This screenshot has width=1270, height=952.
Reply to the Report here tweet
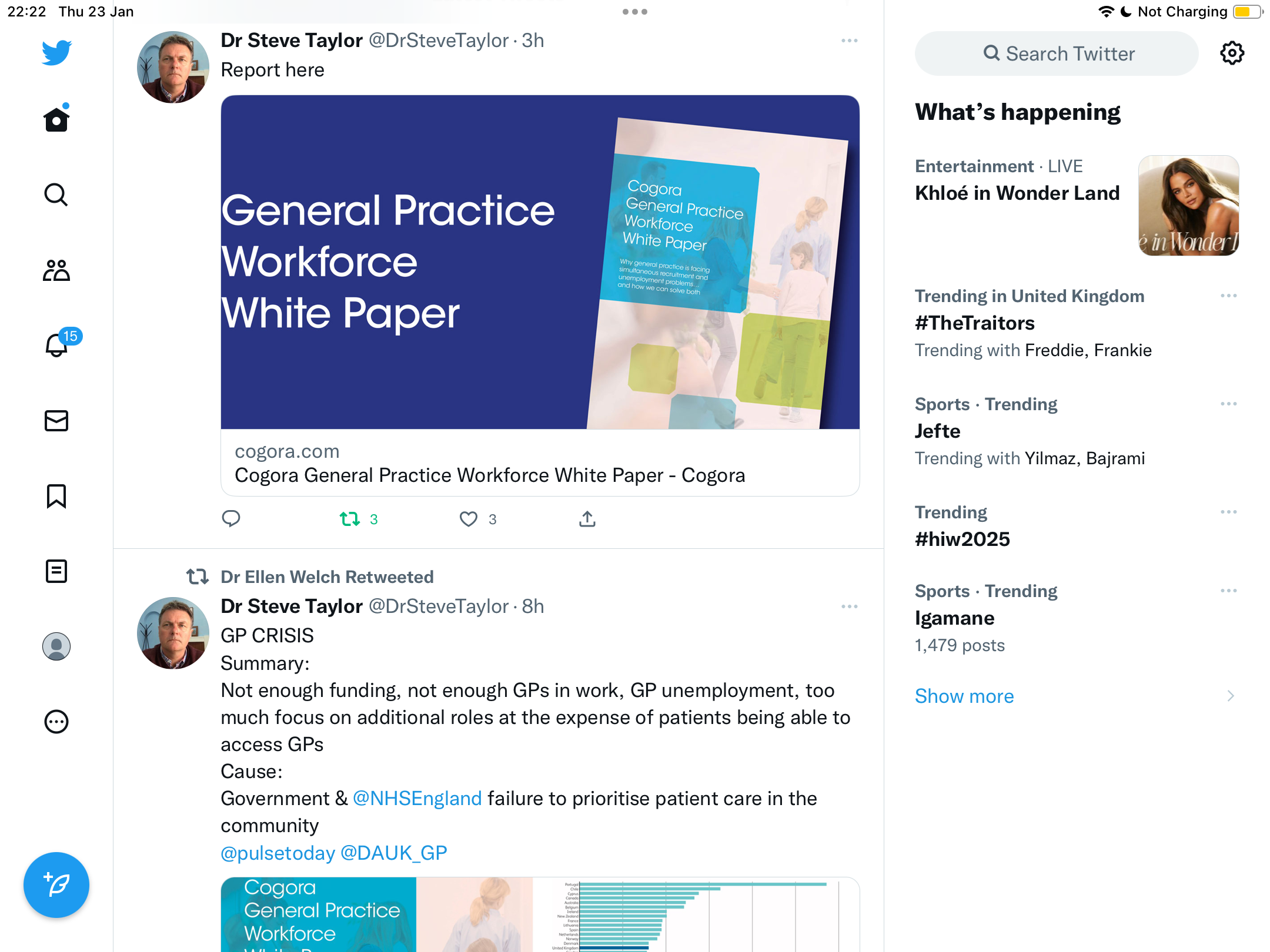231,518
